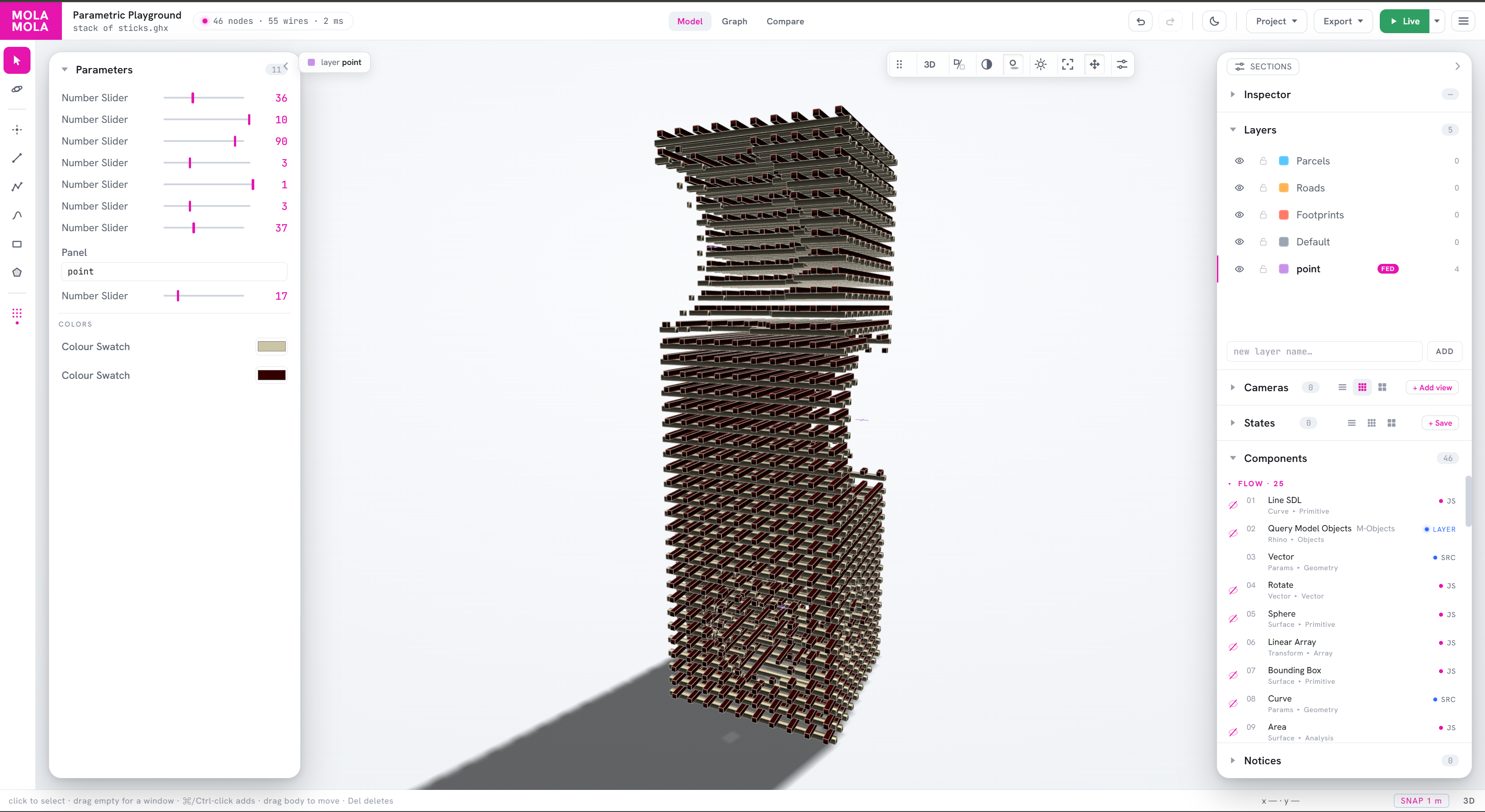Toggle preview of Sphere component

(1233, 619)
